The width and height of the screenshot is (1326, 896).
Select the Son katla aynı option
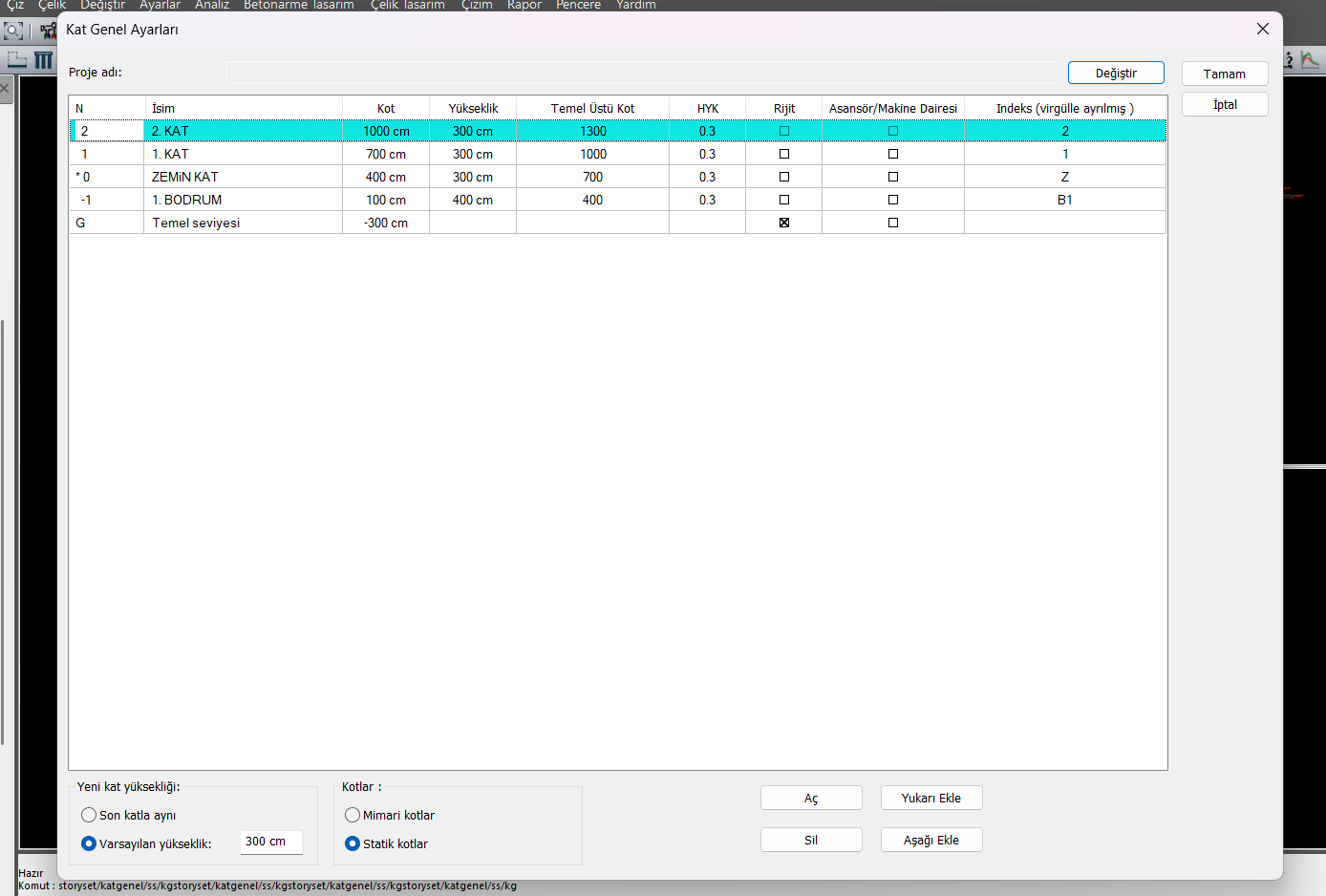[89, 815]
